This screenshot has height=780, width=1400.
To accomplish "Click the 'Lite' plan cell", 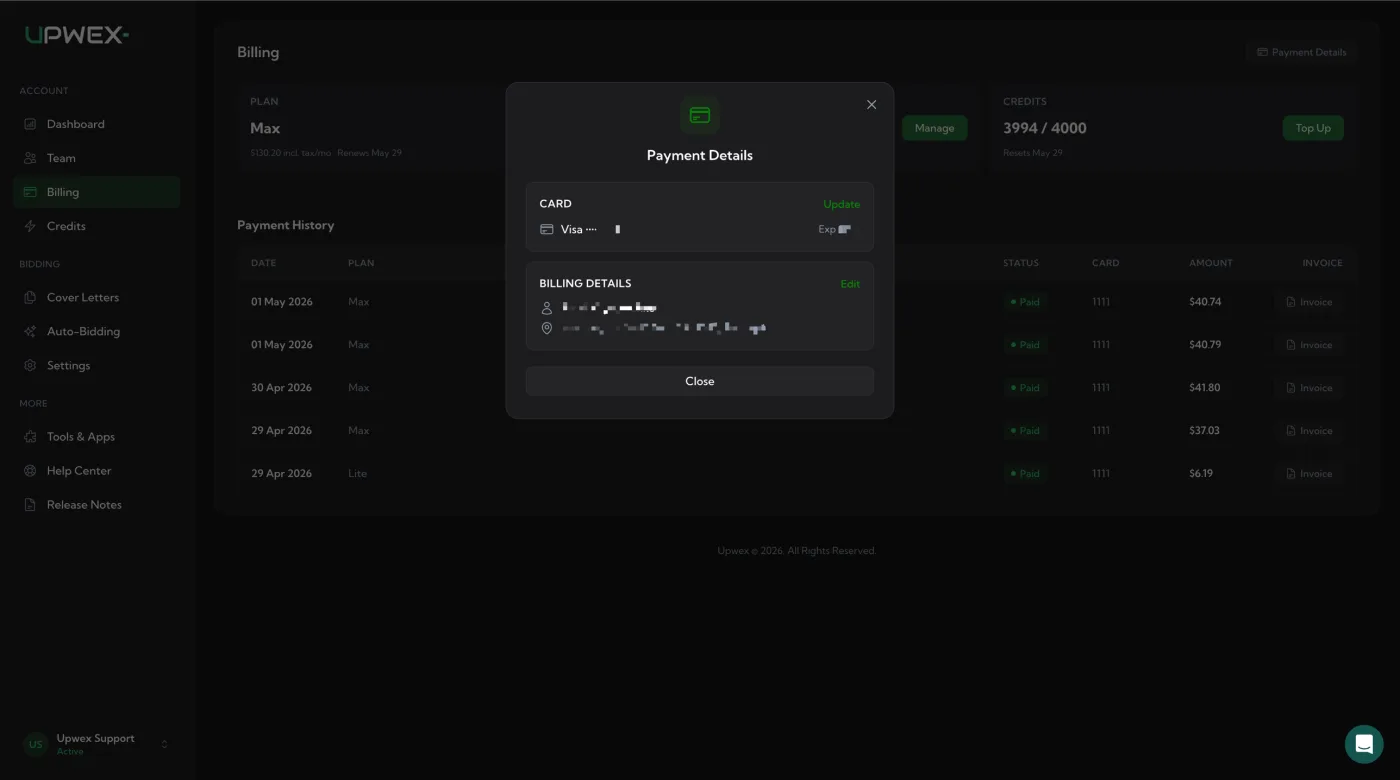I will click(357, 474).
